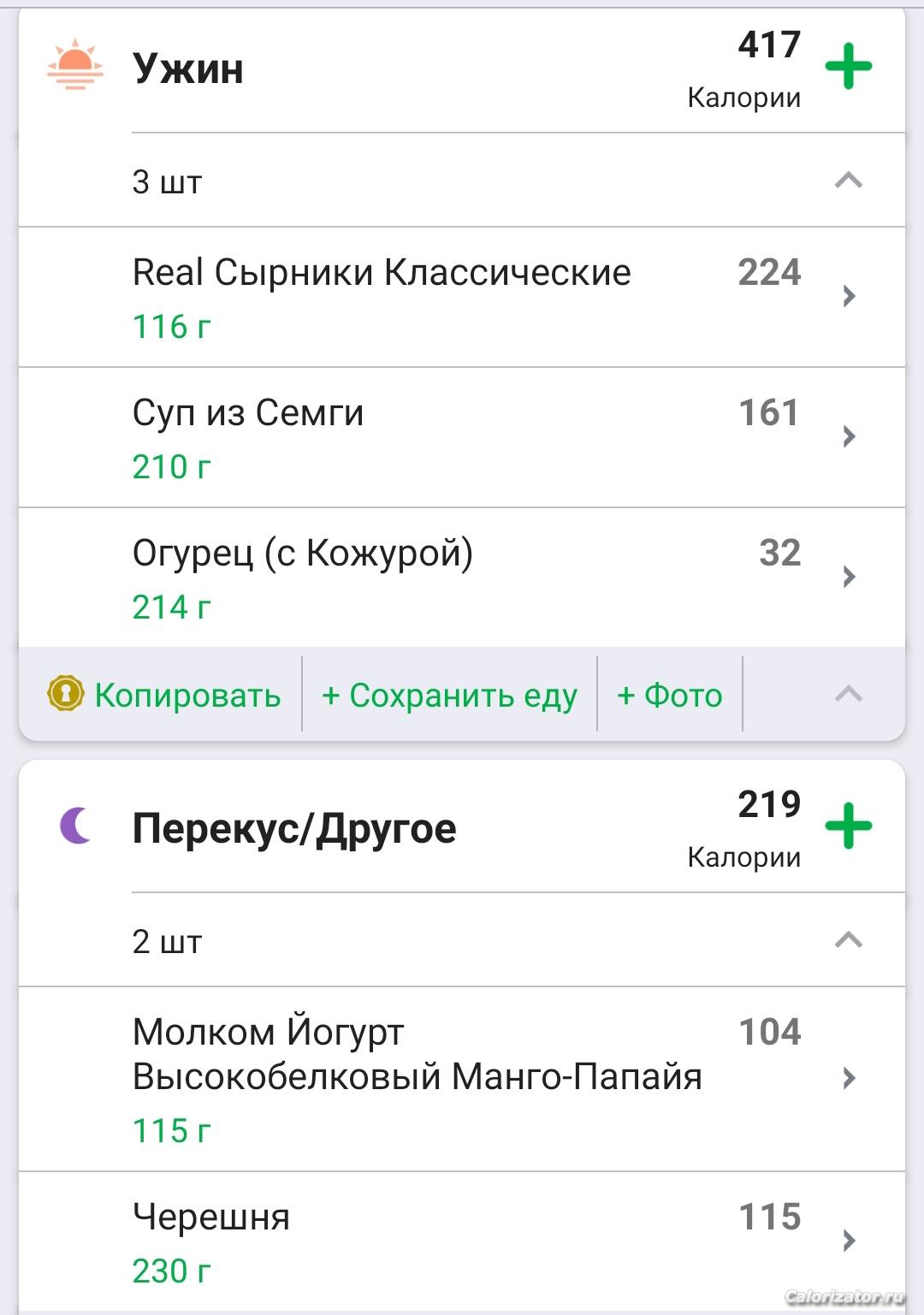Collapse the Ужин 3 шт item list

tap(848, 181)
